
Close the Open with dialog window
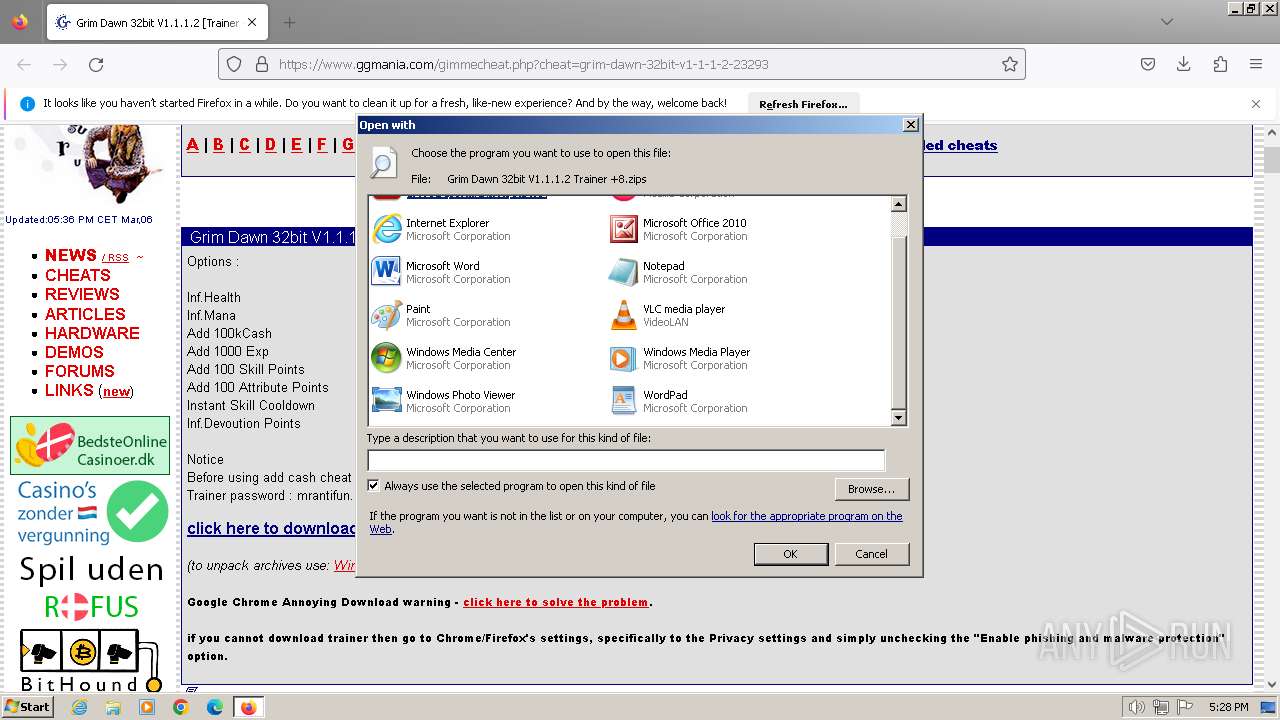[910, 125]
